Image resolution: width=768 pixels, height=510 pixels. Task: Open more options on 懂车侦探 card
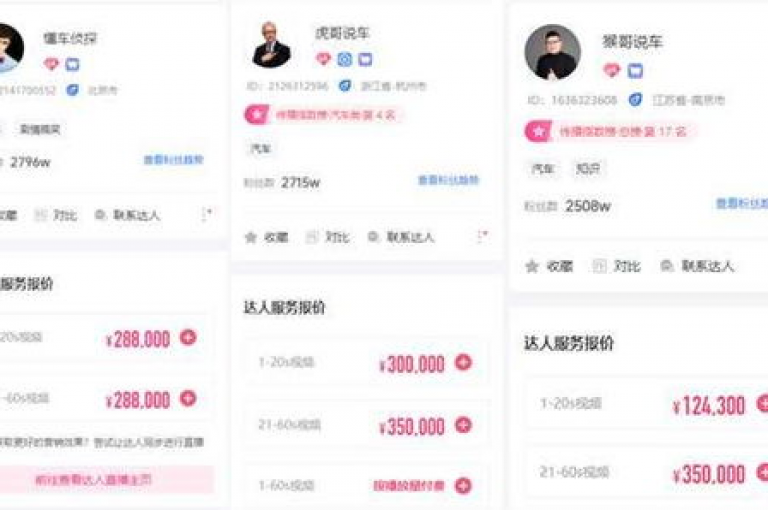(x=207, y=214)
